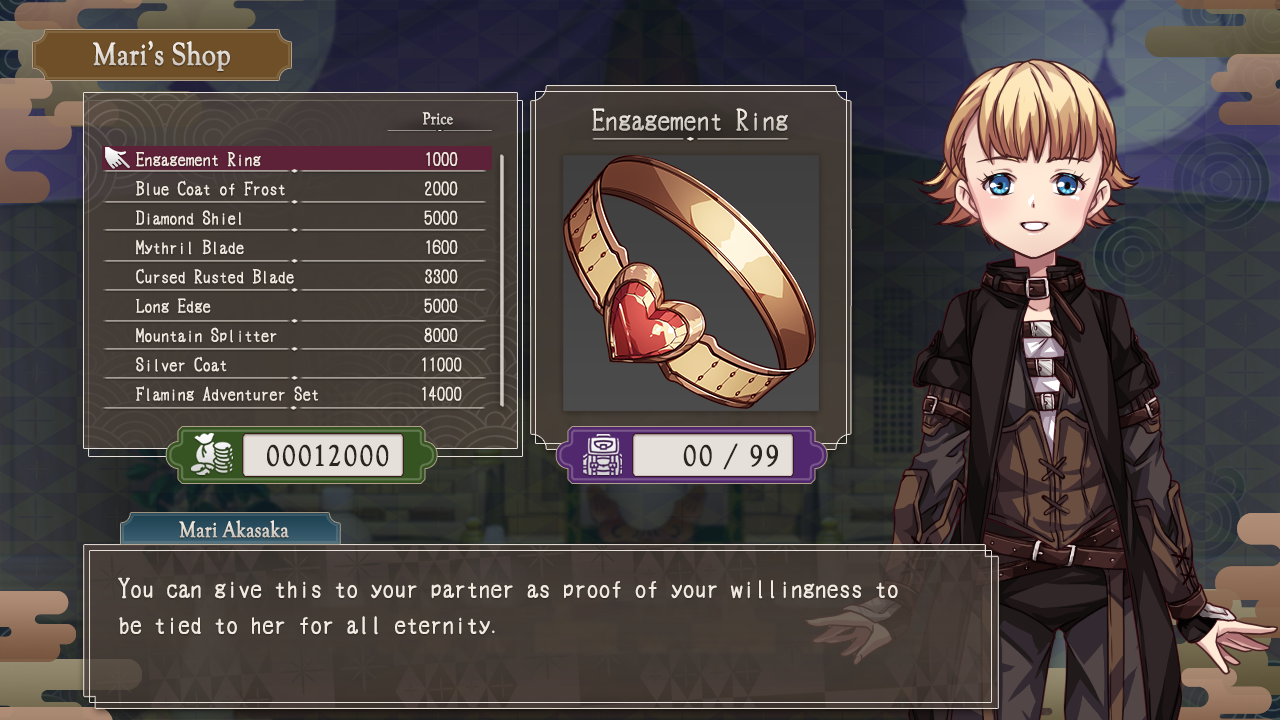Click the shop list scrollbar
Screen dimensions: 1280x720
pos(501,280)
